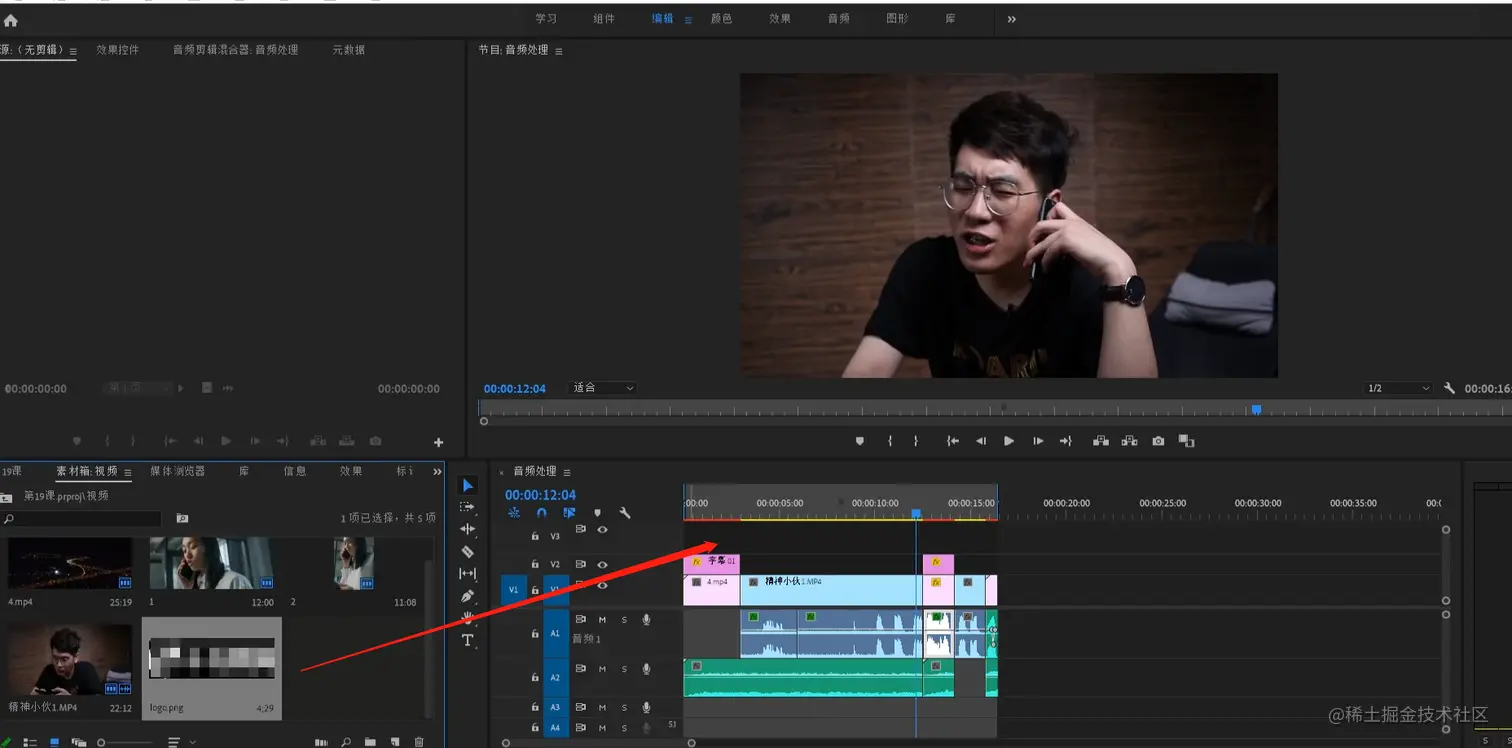The height and width of the screenshot is (748, 1512).
Task: Toggle sync lock on track V2
Action: click(x=580, y=564)
